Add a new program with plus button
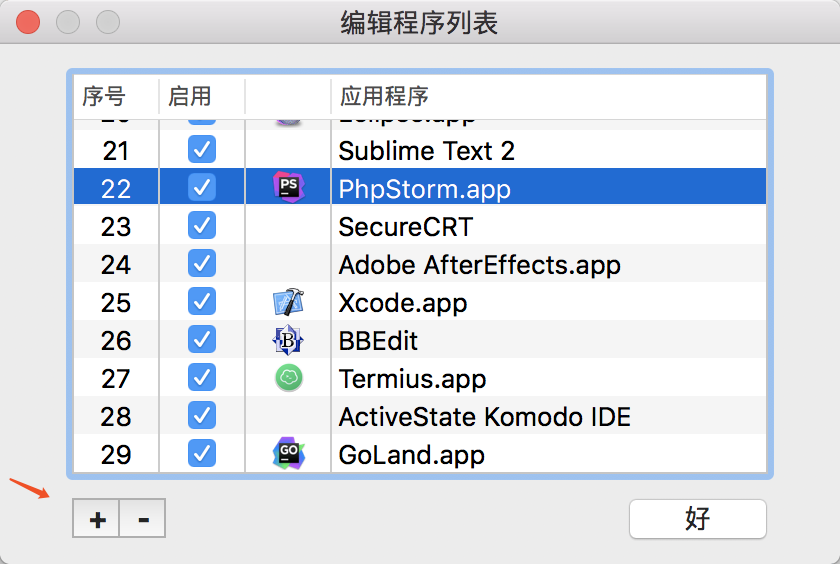The image size is (840, 564). coord(96,518)
